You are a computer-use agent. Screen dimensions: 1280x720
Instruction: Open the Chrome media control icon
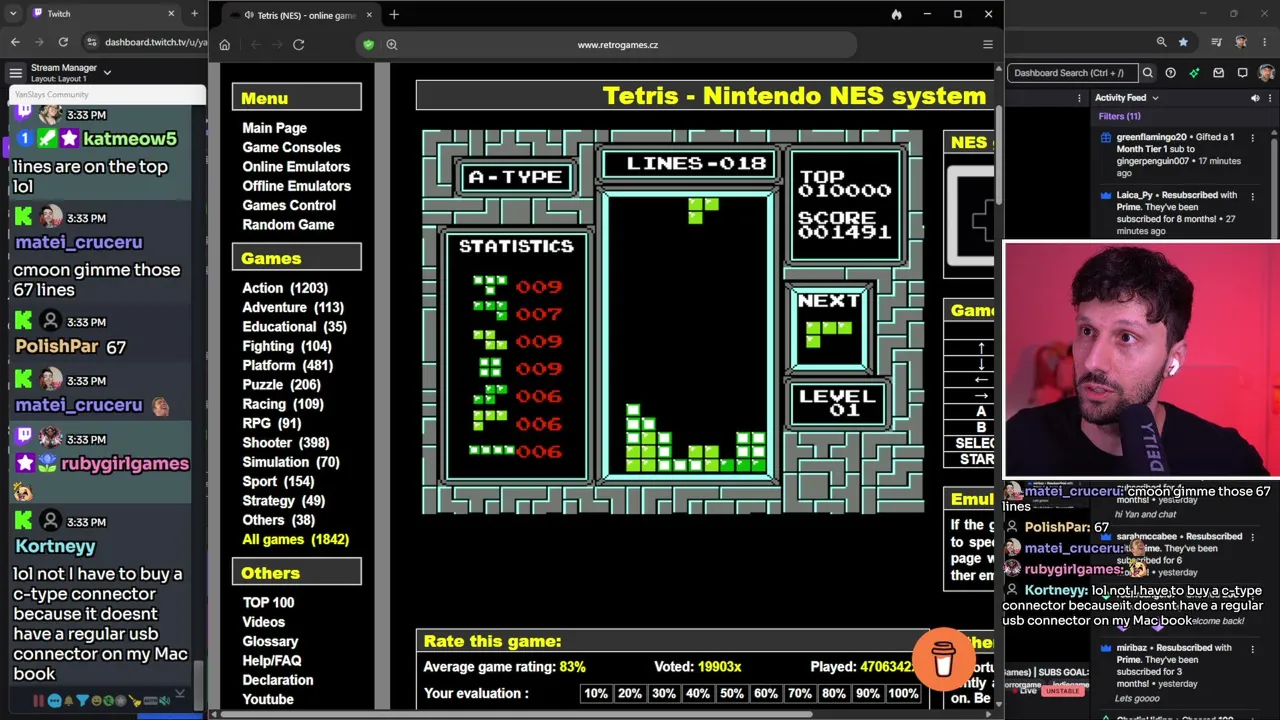[1217, 42]
